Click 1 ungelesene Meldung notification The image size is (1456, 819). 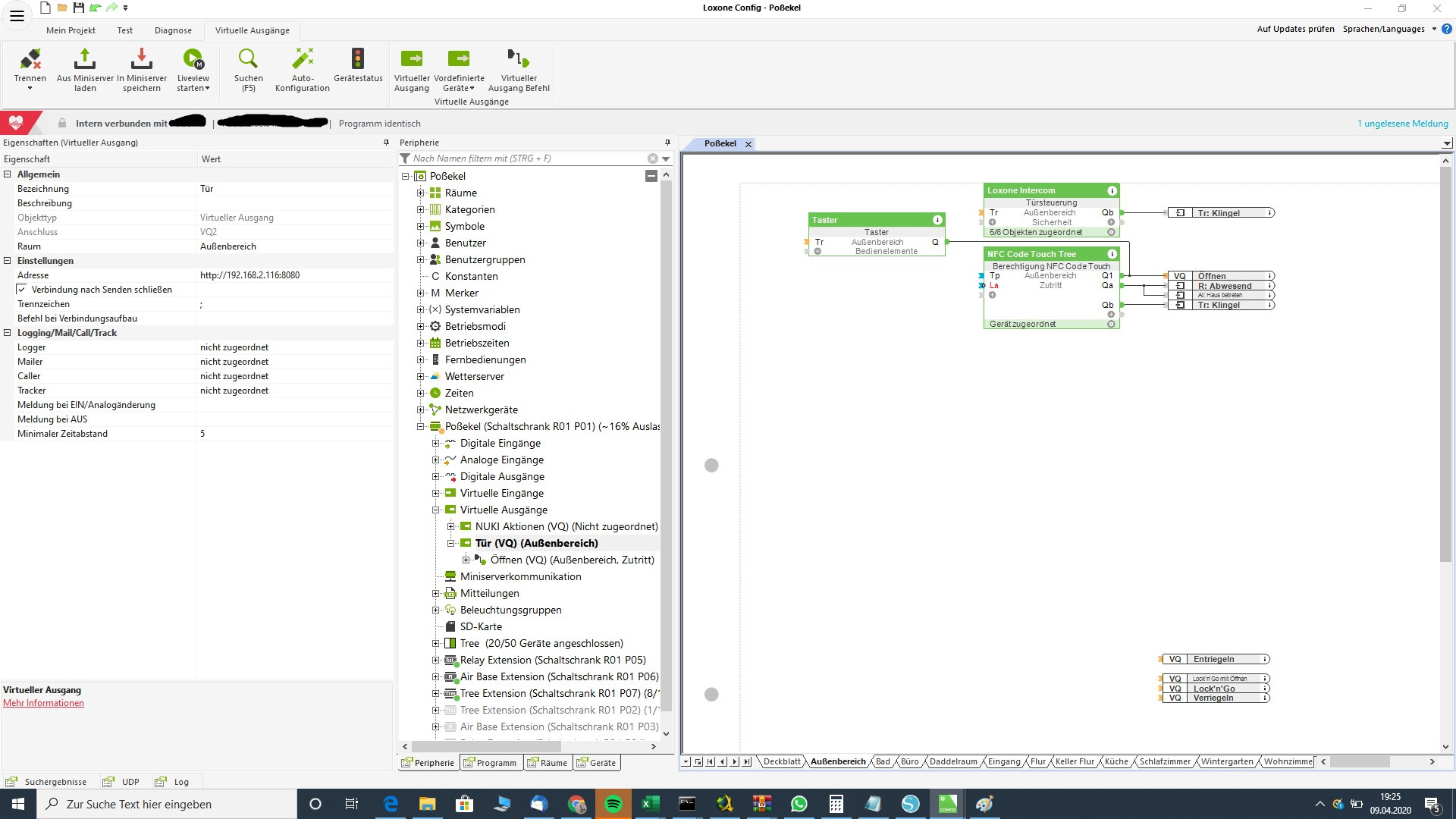point(1402,124)
